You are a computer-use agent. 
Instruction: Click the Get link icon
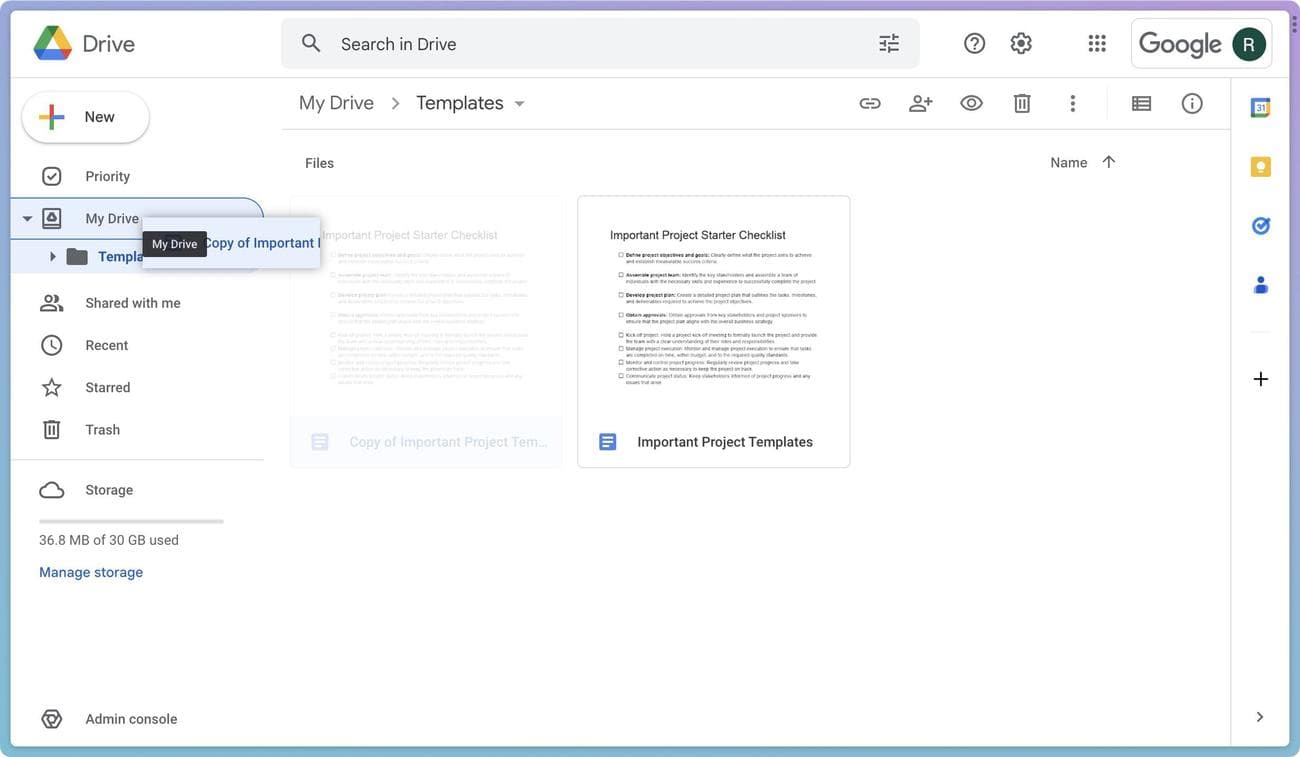coord(870,103)
